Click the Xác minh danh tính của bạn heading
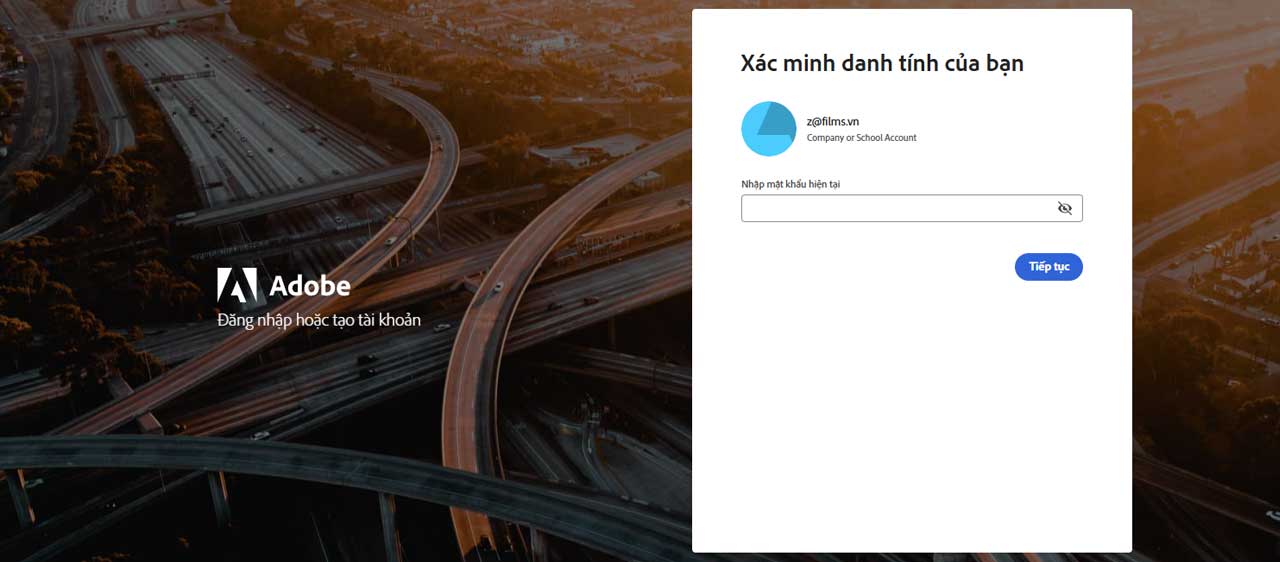 [881, 64]
